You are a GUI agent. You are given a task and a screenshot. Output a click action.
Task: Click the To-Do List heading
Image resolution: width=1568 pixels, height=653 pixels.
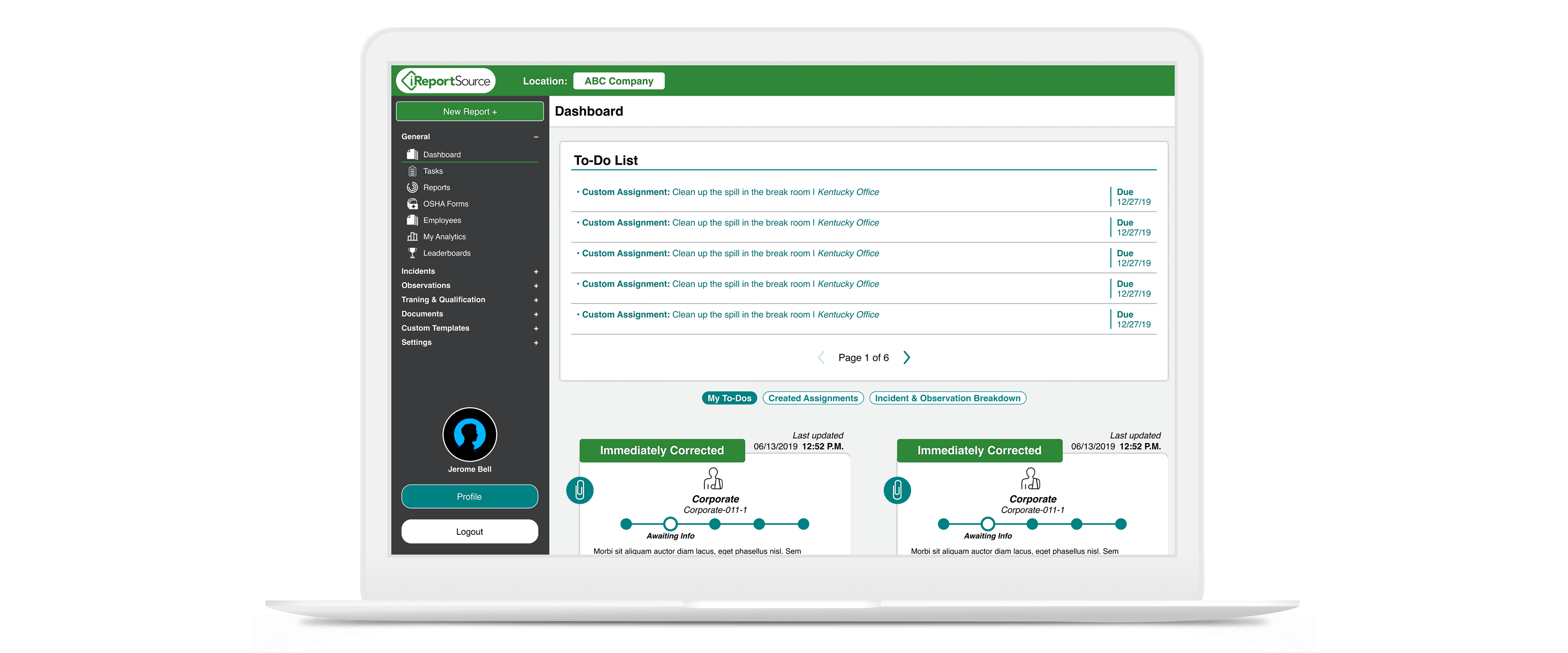605,160
